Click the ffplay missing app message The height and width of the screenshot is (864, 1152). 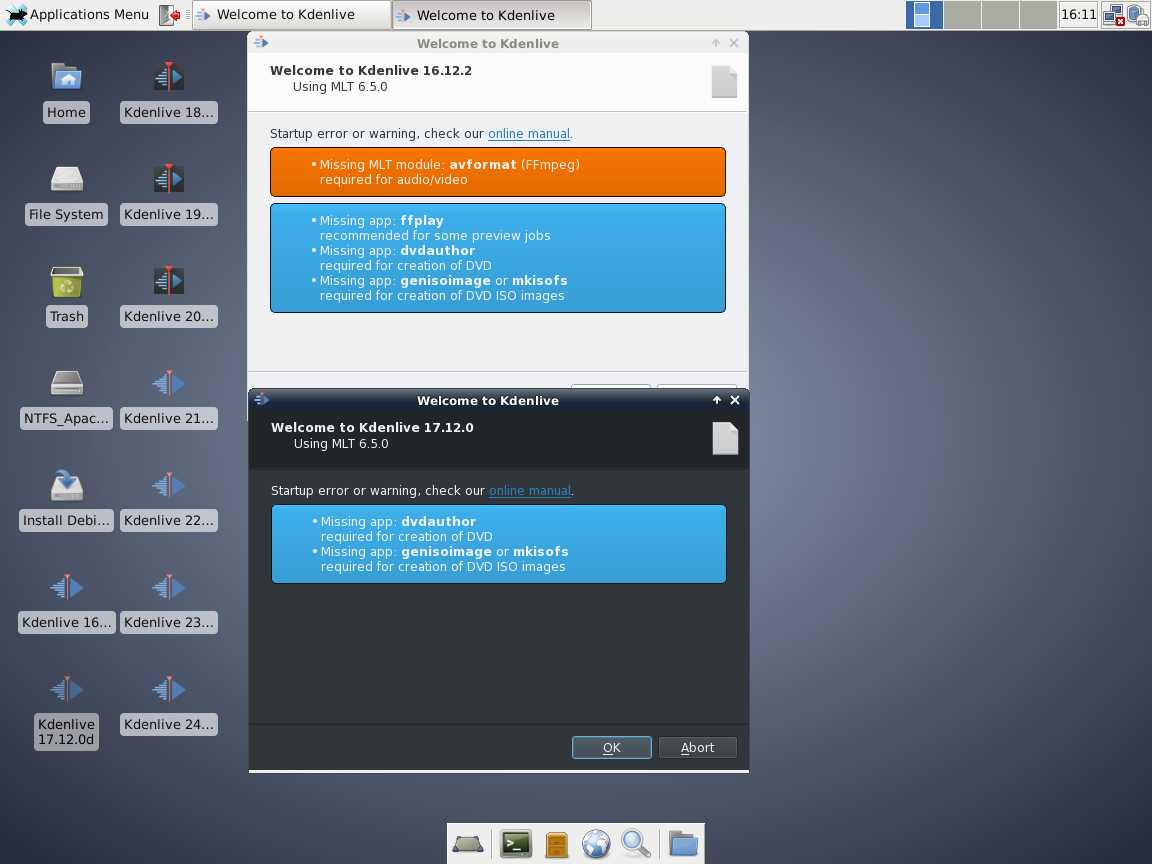pyautogui.click(x=434, y=228)
